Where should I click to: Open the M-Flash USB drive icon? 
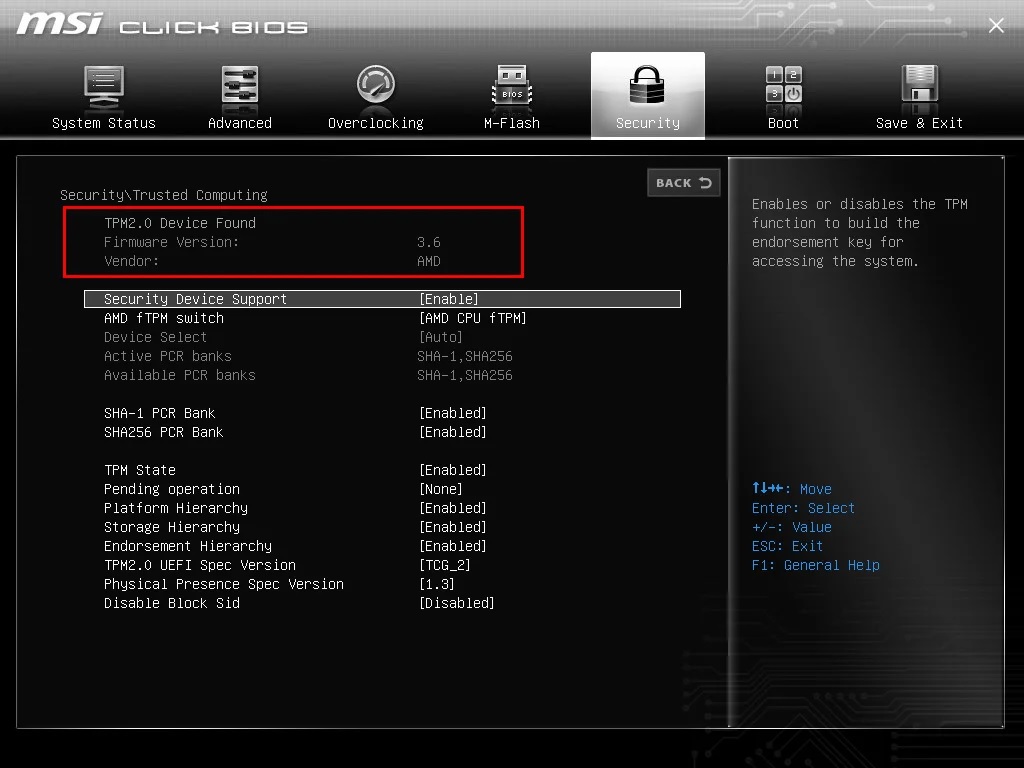(x=512, y=85)
